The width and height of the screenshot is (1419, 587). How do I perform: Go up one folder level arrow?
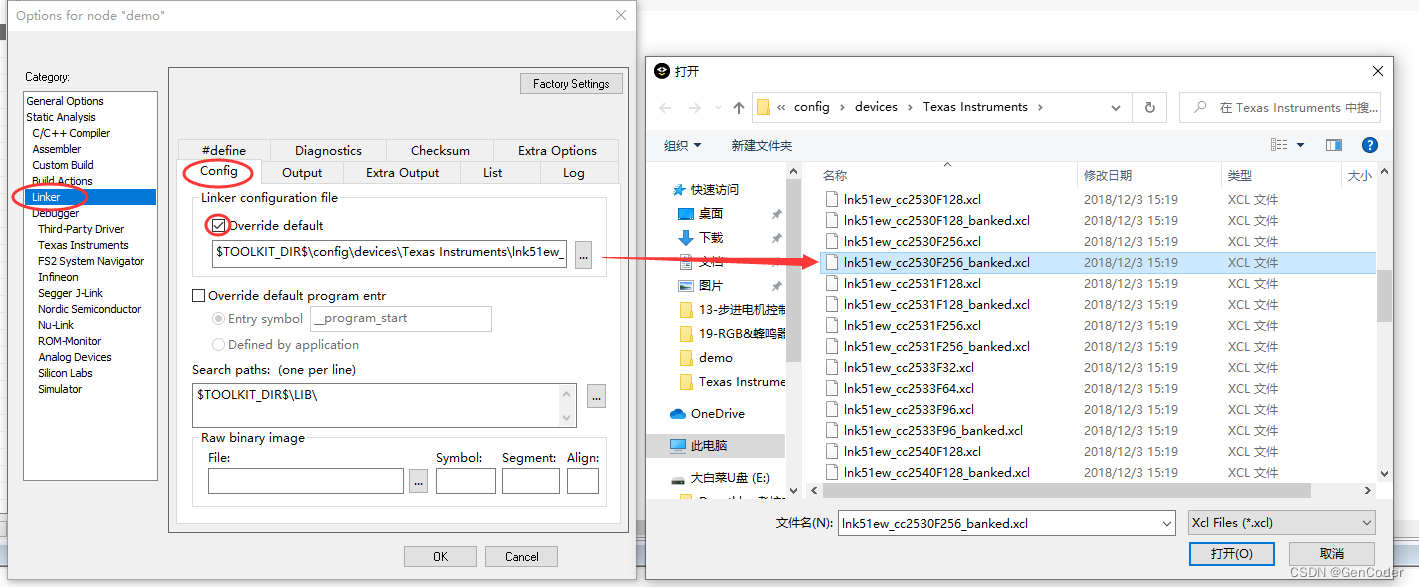coord(738,107)
